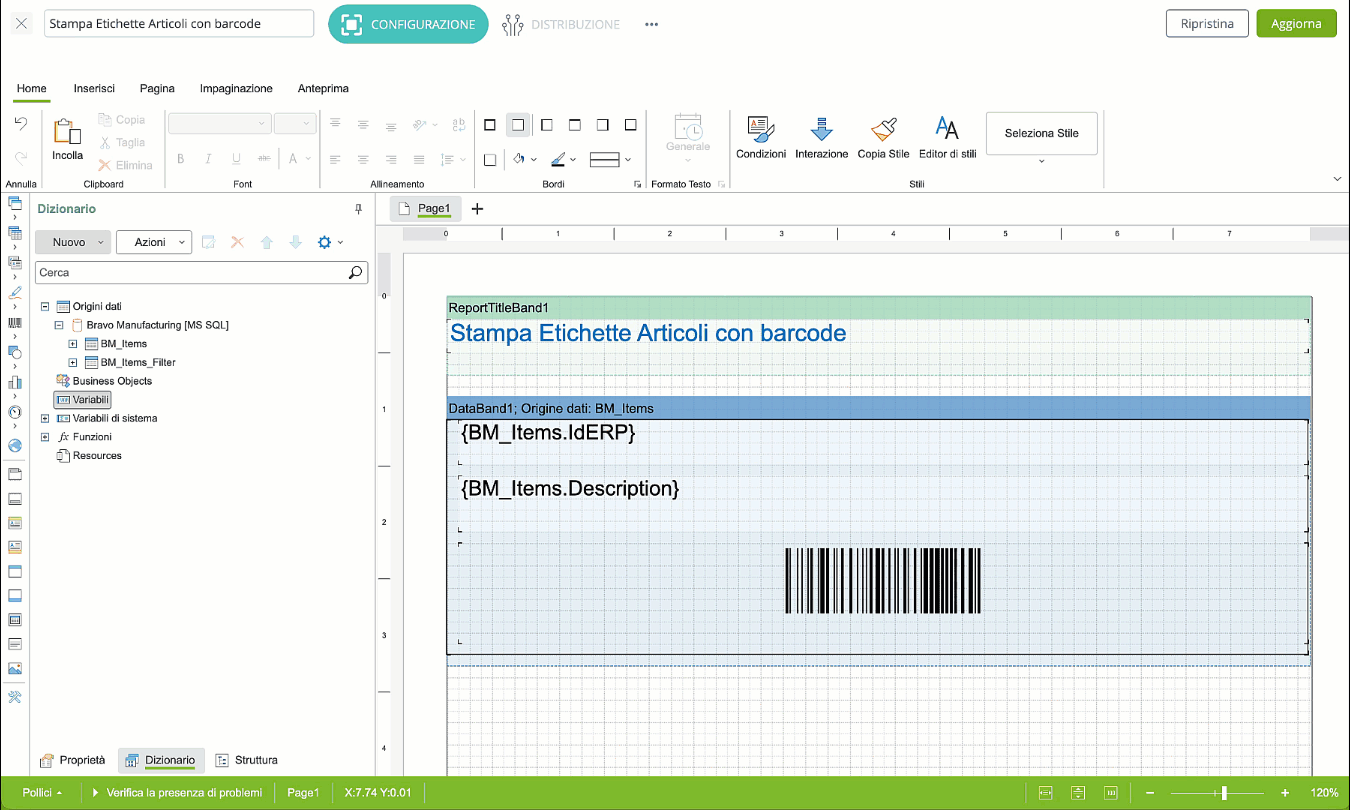Click the image component icon in sidebar
1350x810 pixels.
coord(14,669)
